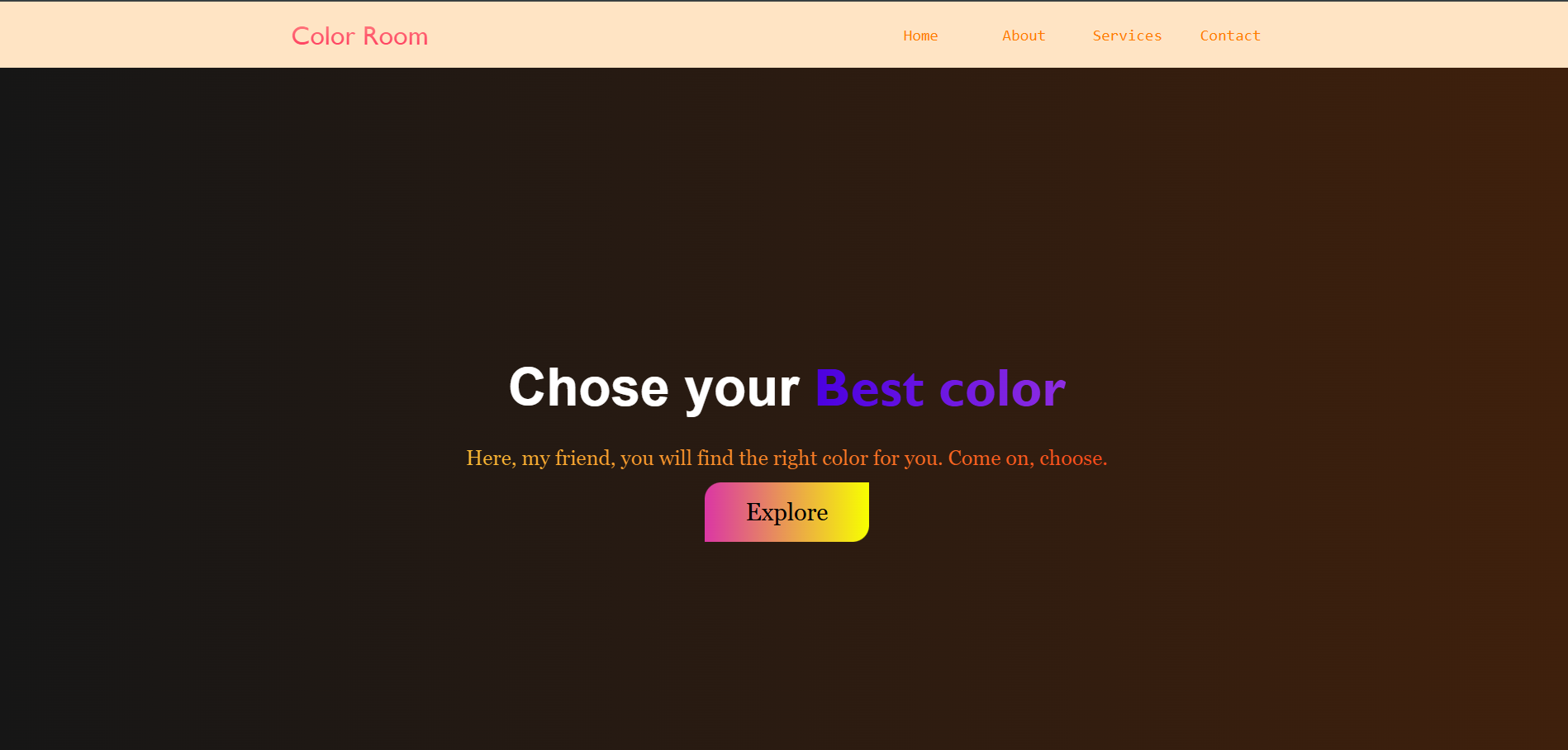Click the yellow edge of Explore button

click(861, 512)
